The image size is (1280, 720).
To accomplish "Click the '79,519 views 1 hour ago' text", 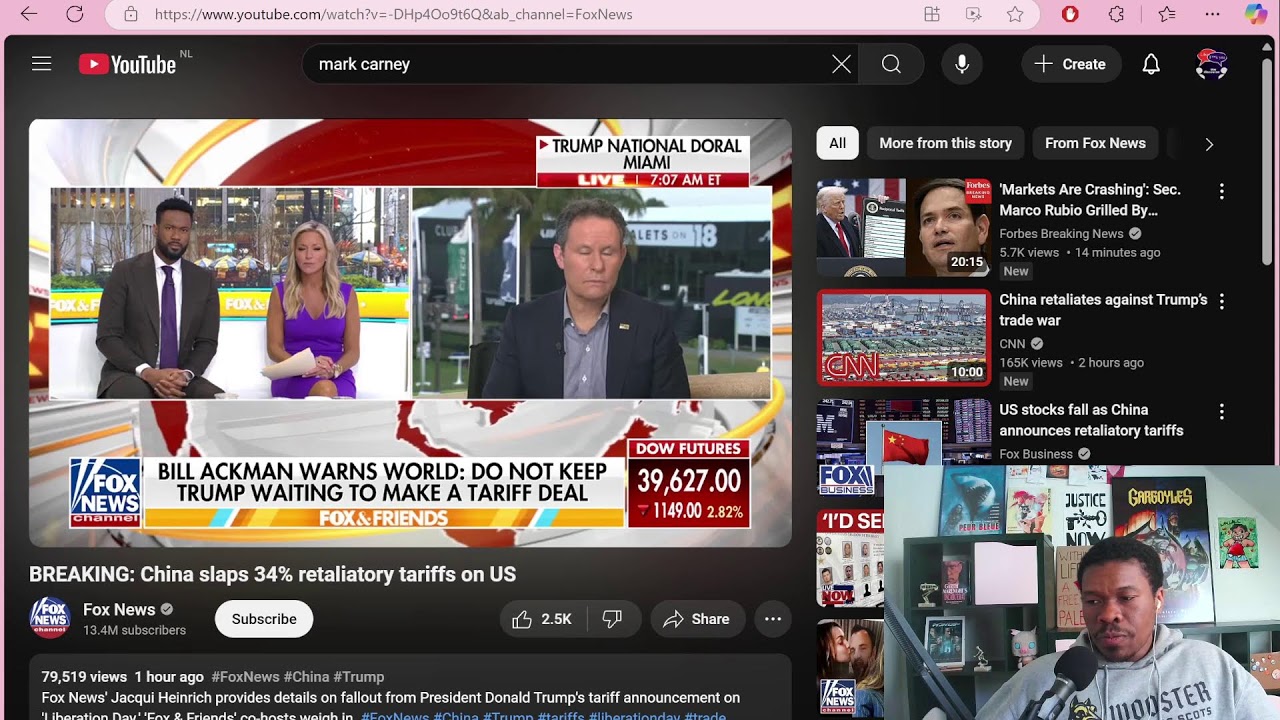I will coord(123,677).
